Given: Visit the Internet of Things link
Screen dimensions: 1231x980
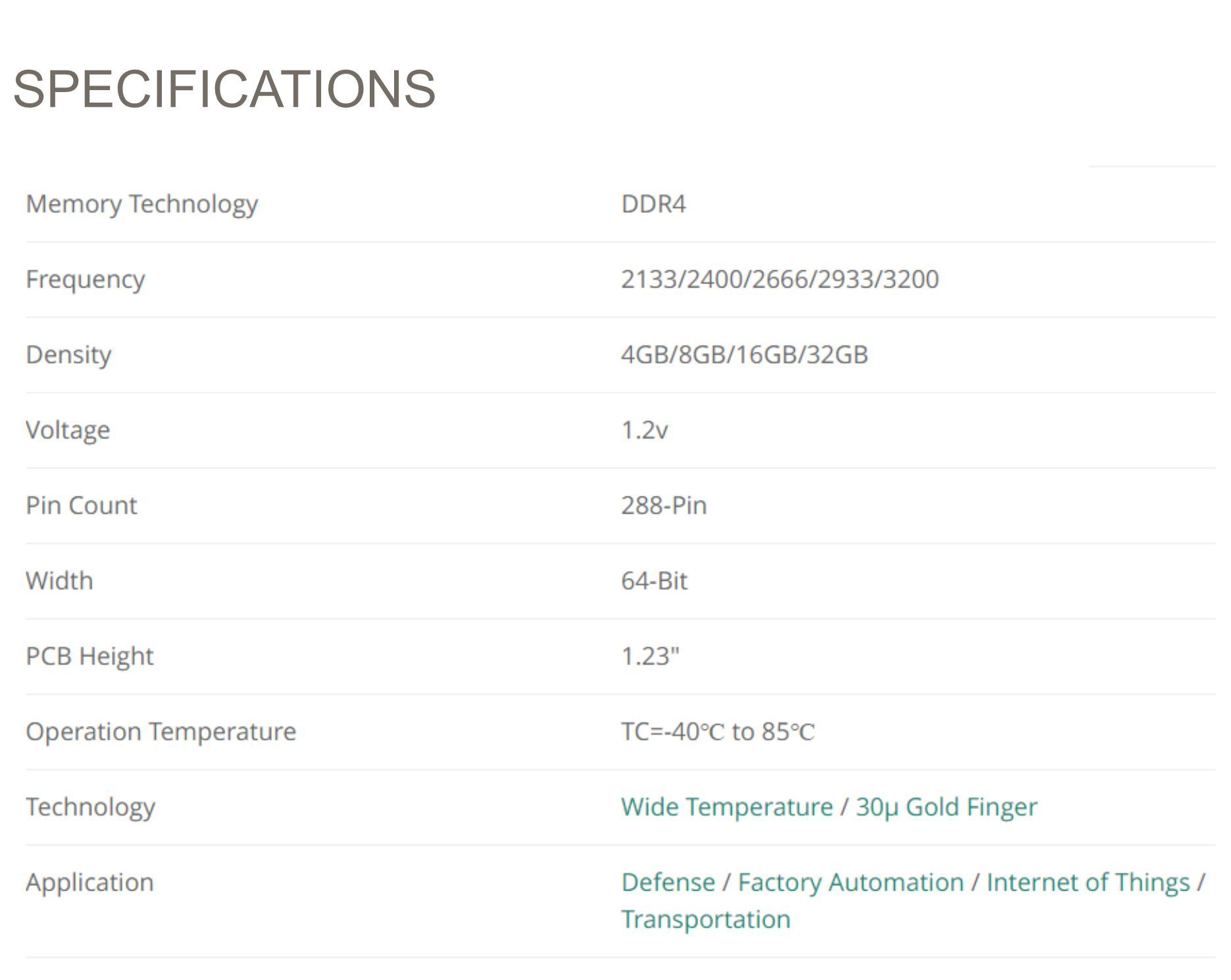Looking at the screenshot, I should pyautogui.click(x=1088, y=883).
